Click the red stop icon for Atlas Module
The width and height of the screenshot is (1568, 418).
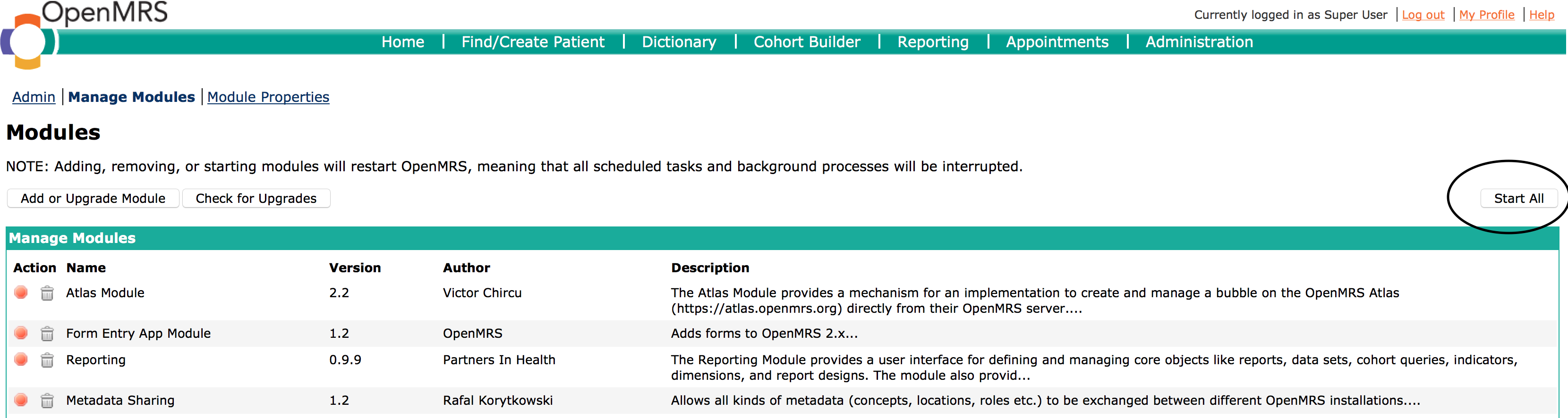click(x=21, y=293)
